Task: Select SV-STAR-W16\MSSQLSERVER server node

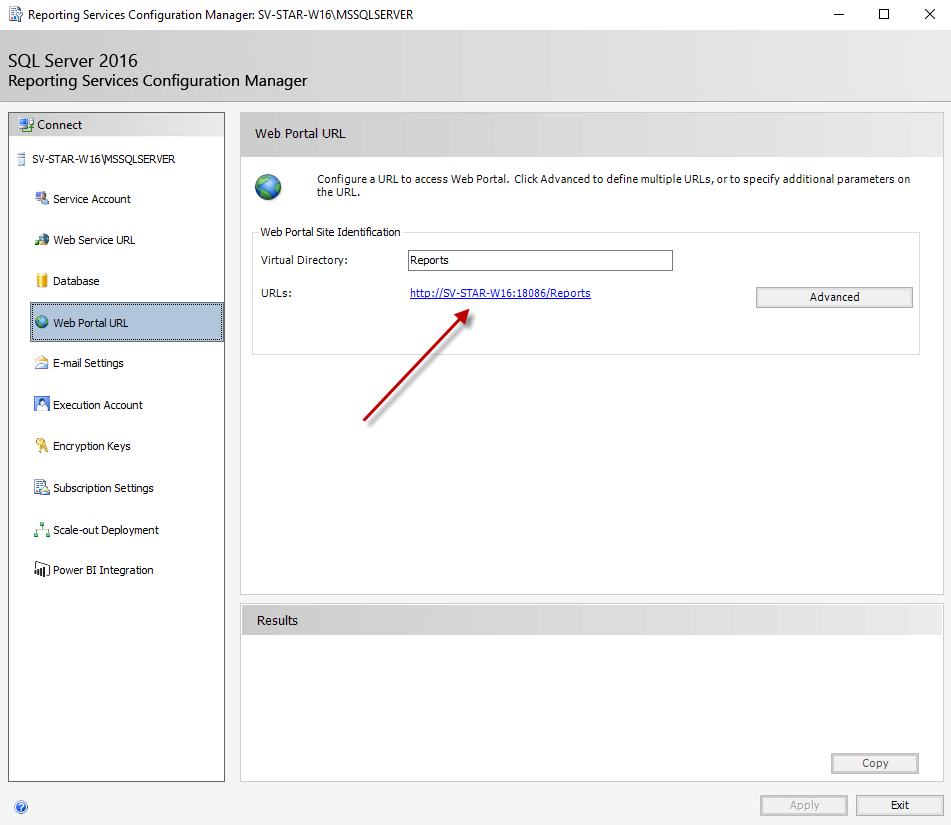Action: coord(104,159)
